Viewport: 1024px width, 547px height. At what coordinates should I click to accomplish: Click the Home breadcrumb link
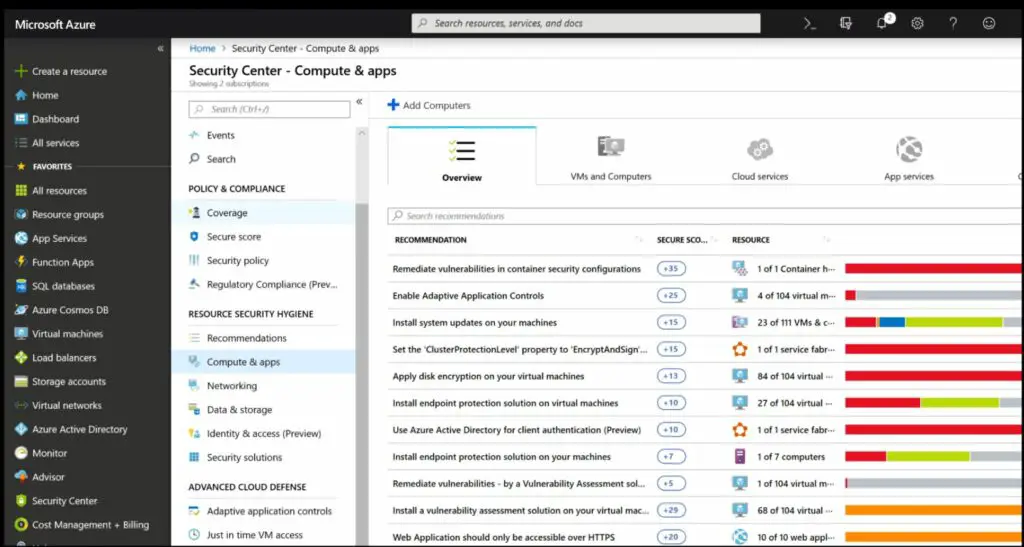(x=202, y=48)
